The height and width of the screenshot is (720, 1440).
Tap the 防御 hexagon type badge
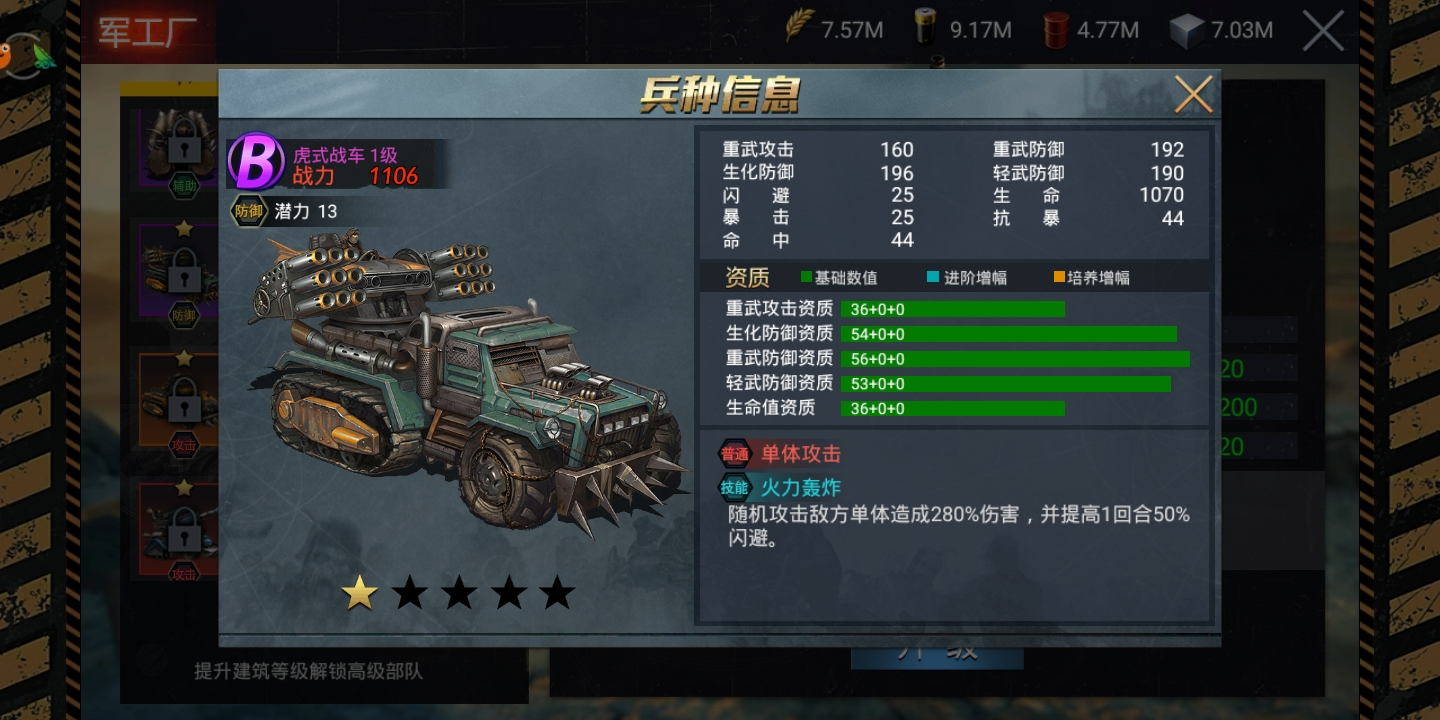[247, 211]
